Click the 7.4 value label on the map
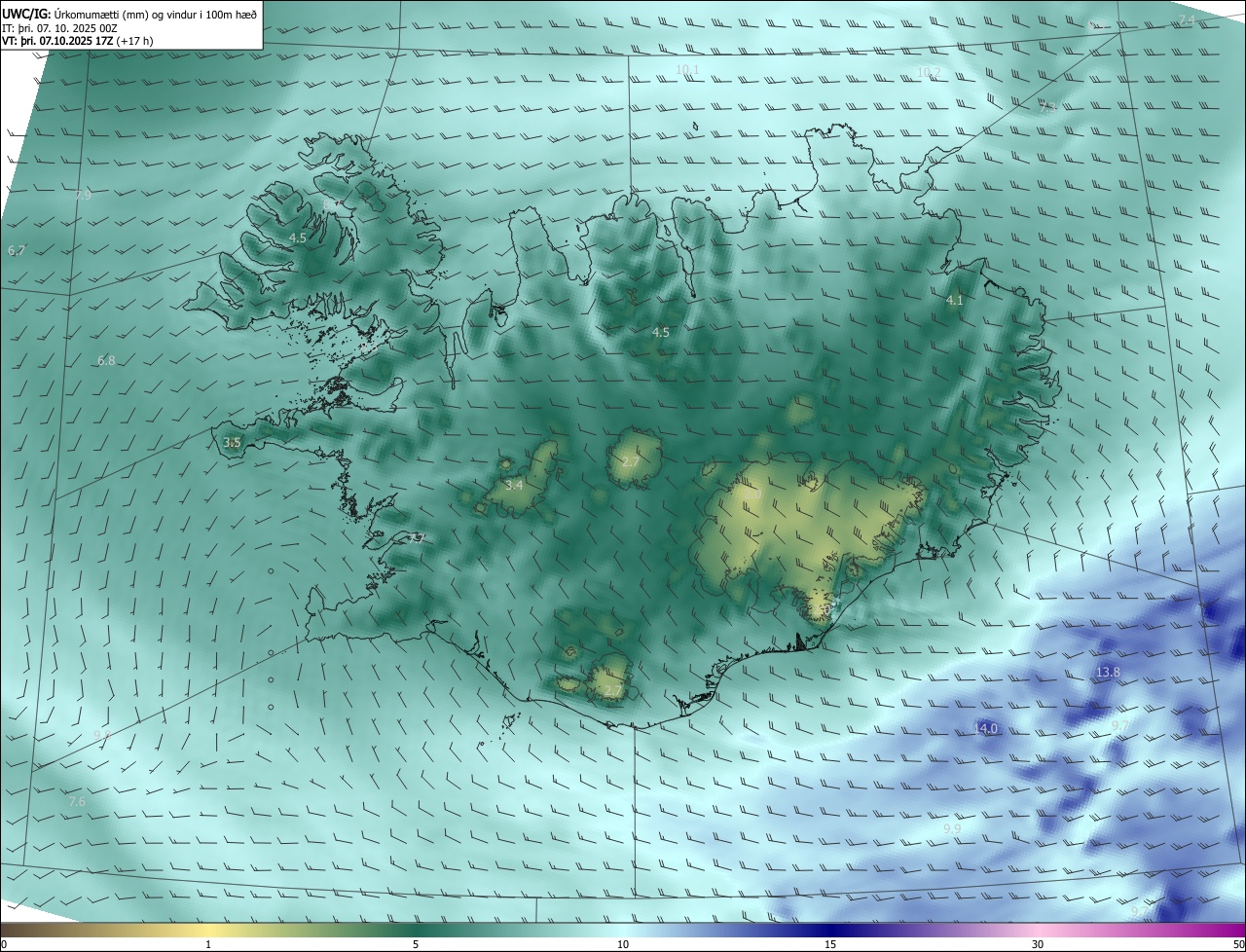The image size is (1246, 952). [1187, 21]
